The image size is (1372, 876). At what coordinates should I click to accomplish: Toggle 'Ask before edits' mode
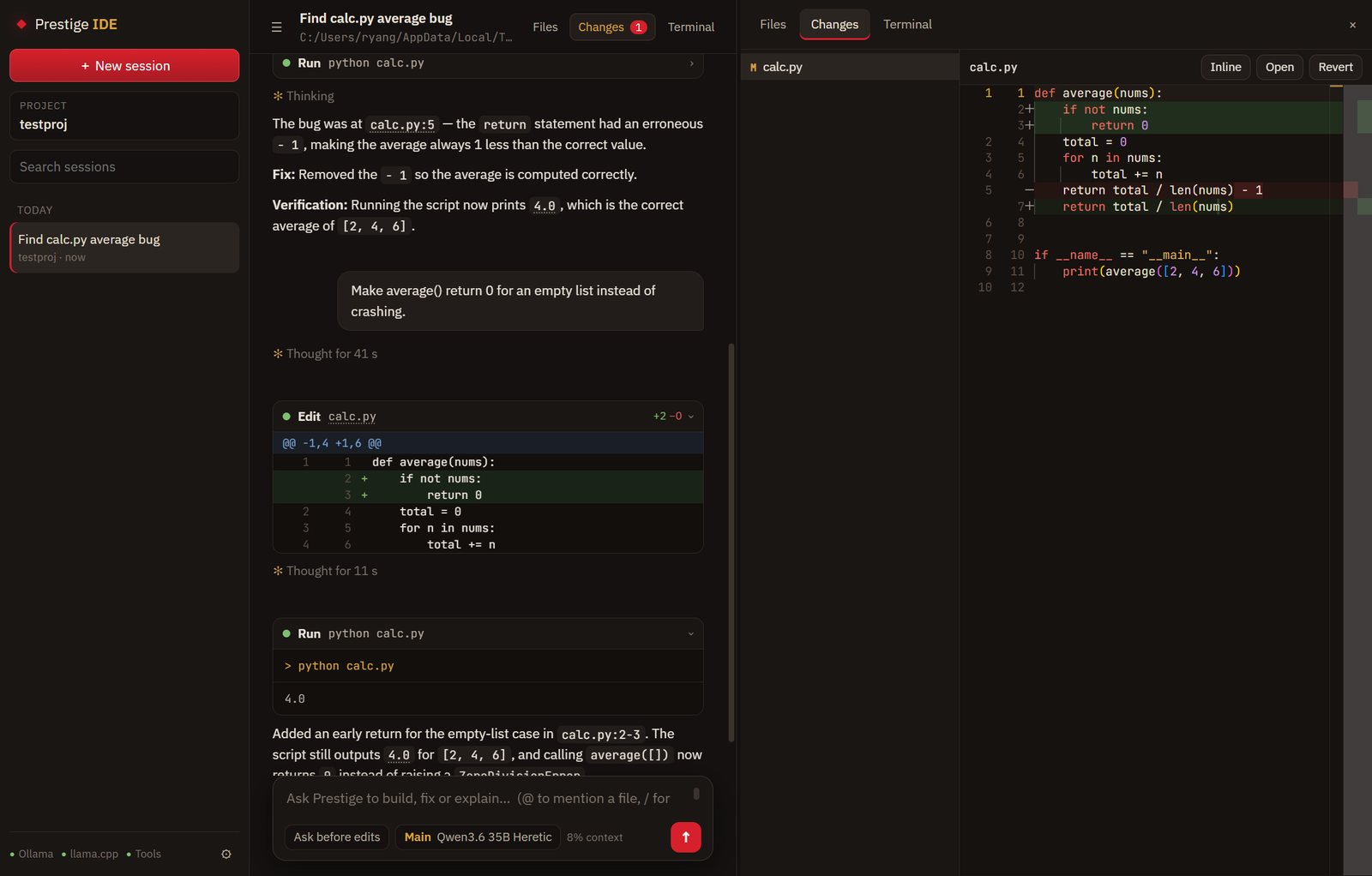coord(337,837)
